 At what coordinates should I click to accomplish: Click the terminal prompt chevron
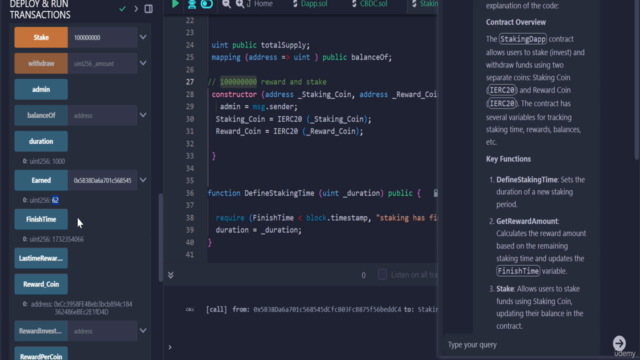click(x=170, y=347)
